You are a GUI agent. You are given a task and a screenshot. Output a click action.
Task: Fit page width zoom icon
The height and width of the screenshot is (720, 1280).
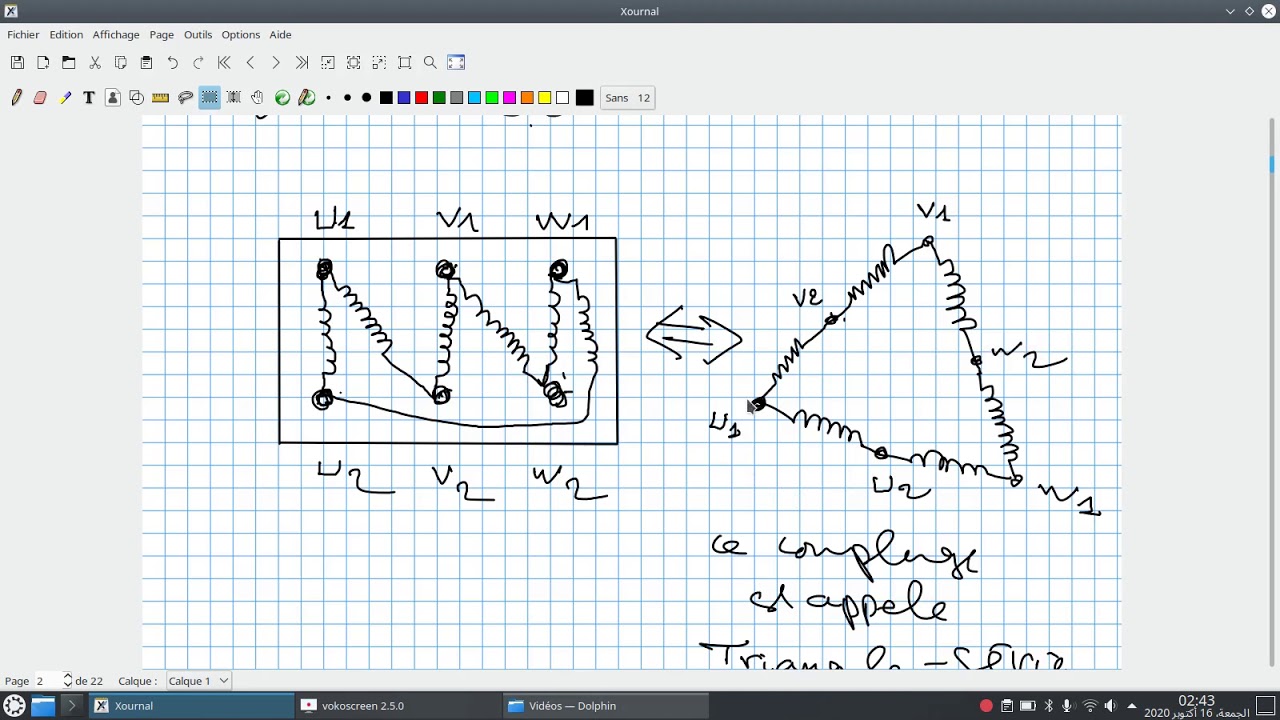(x=354, y=63)
